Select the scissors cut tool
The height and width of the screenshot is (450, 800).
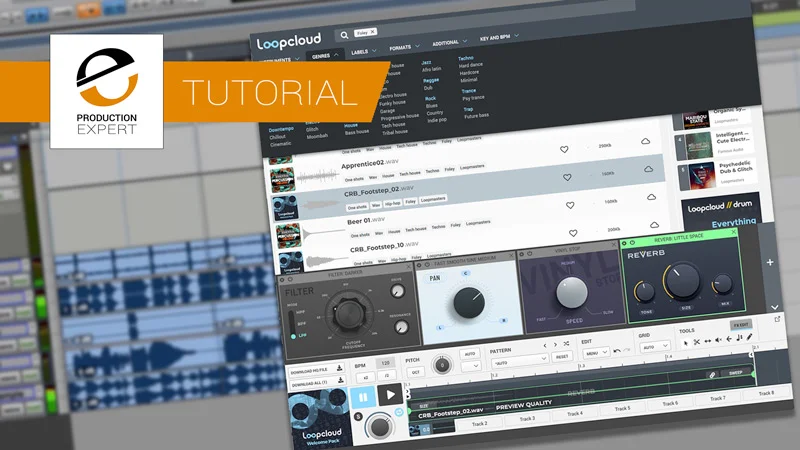(x=696, y=342)
